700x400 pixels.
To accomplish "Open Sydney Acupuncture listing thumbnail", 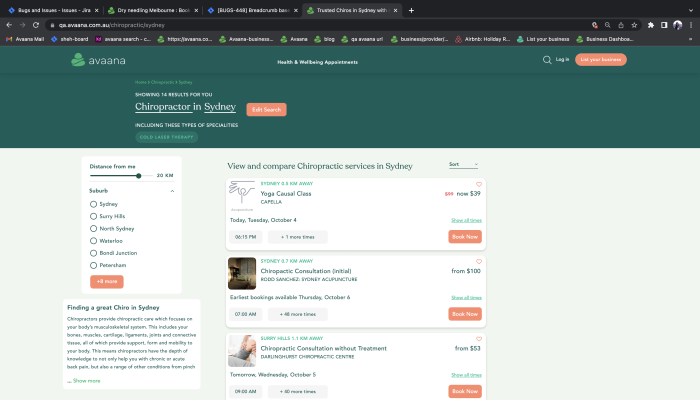I will coord(242,273).
